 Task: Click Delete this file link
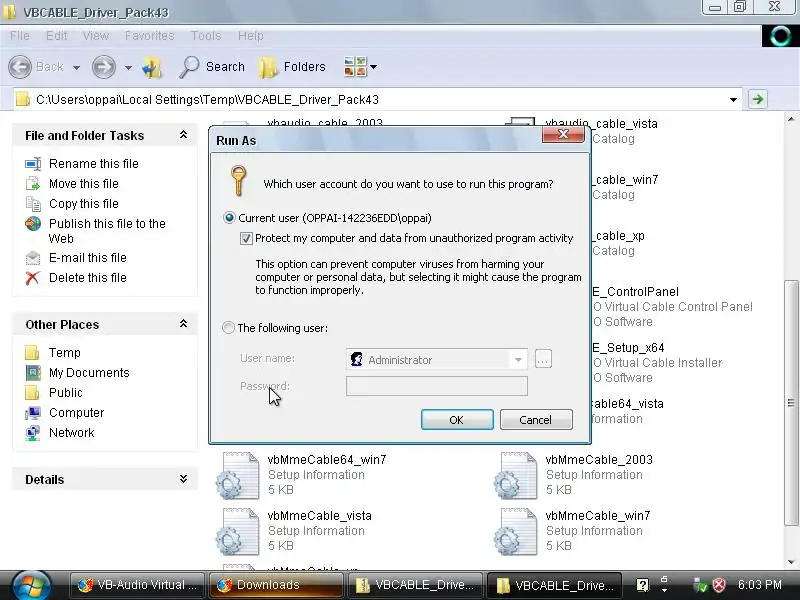pyautogui.click(x=88, y=278)
